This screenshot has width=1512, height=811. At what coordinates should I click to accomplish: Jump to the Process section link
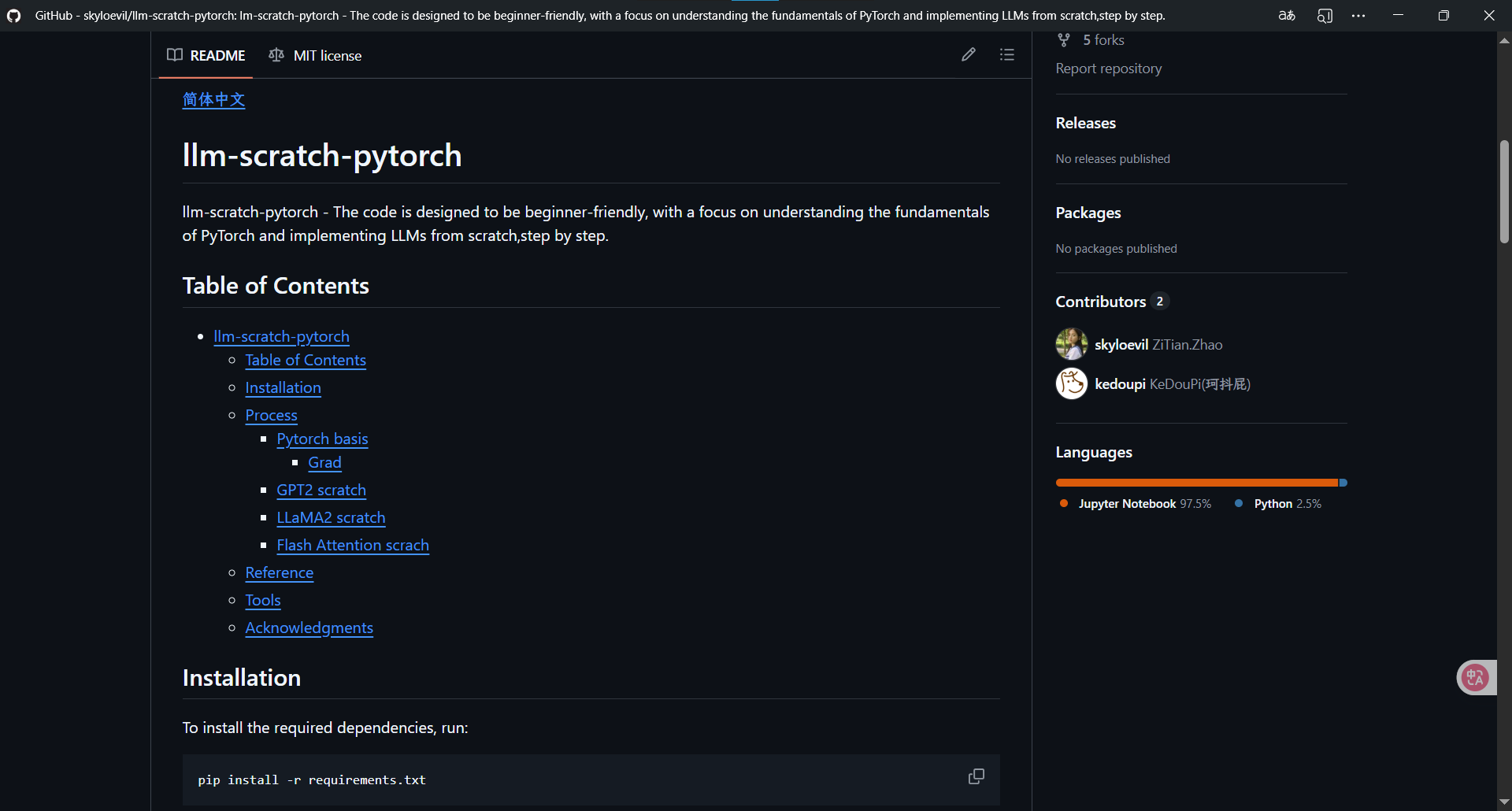pos(272,415)
